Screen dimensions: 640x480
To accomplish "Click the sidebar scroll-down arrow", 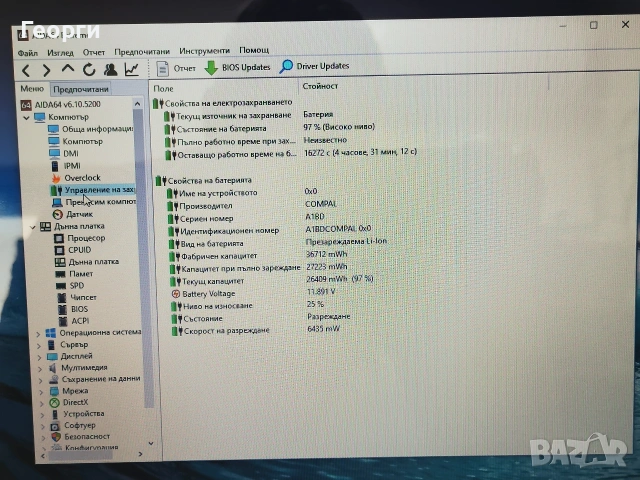I will pos(151,443).
